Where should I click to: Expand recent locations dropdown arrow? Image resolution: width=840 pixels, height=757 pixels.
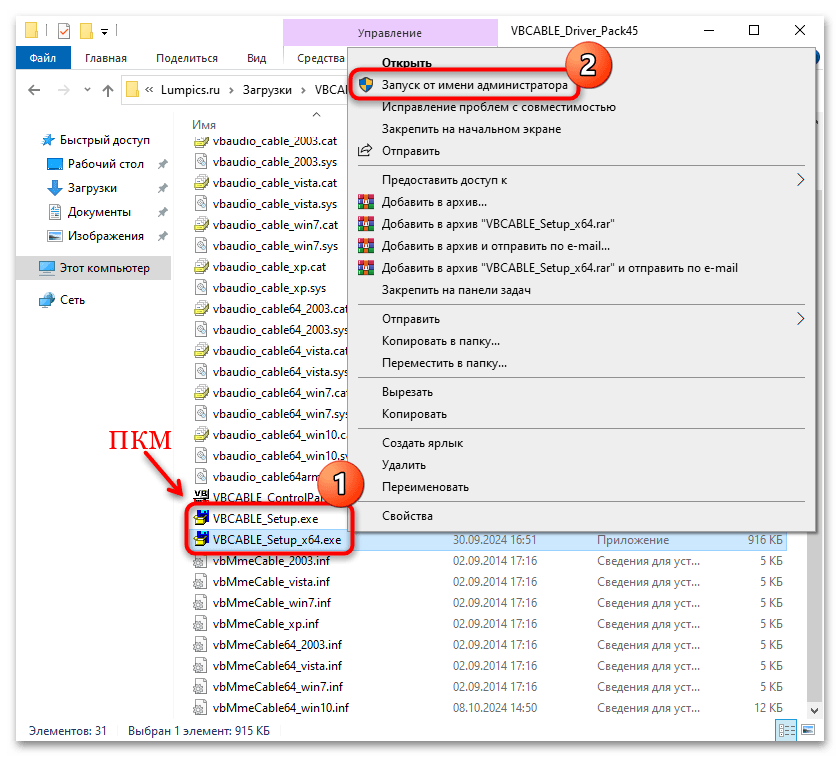coord(87,90)
